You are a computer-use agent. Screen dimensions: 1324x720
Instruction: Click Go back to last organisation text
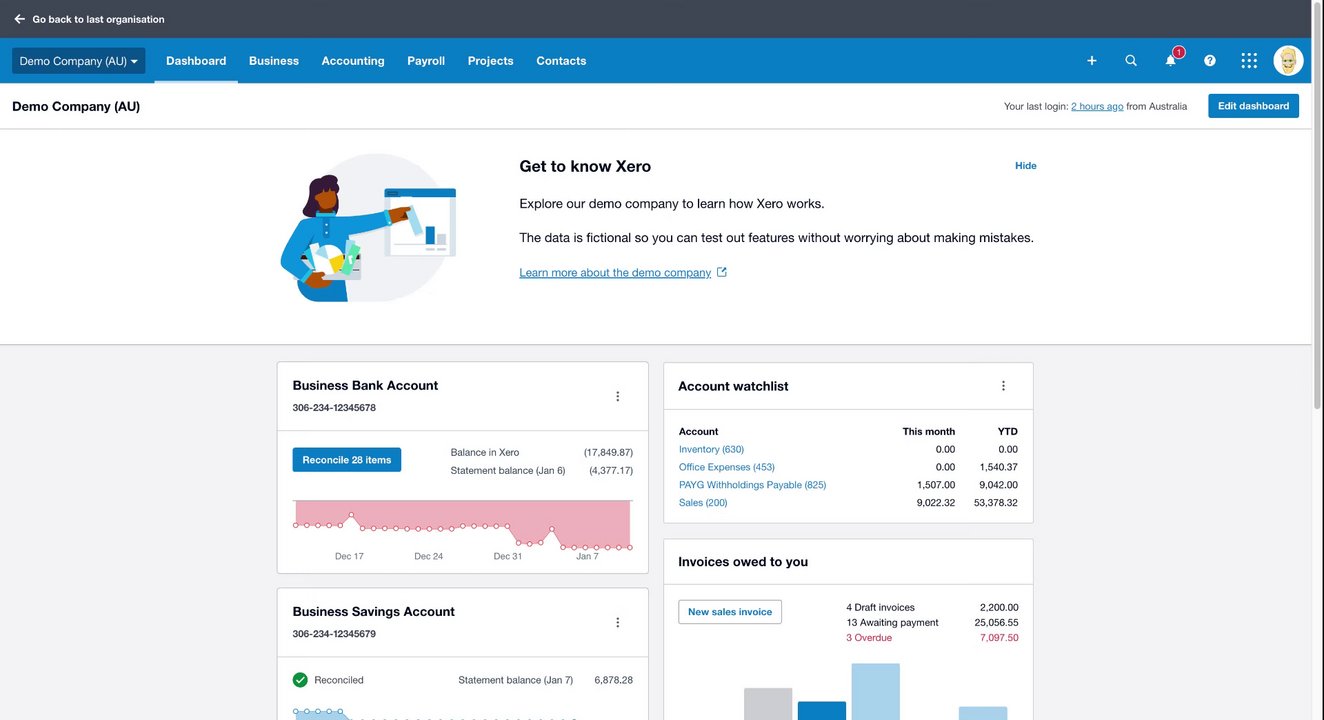(x=99, y=19)
